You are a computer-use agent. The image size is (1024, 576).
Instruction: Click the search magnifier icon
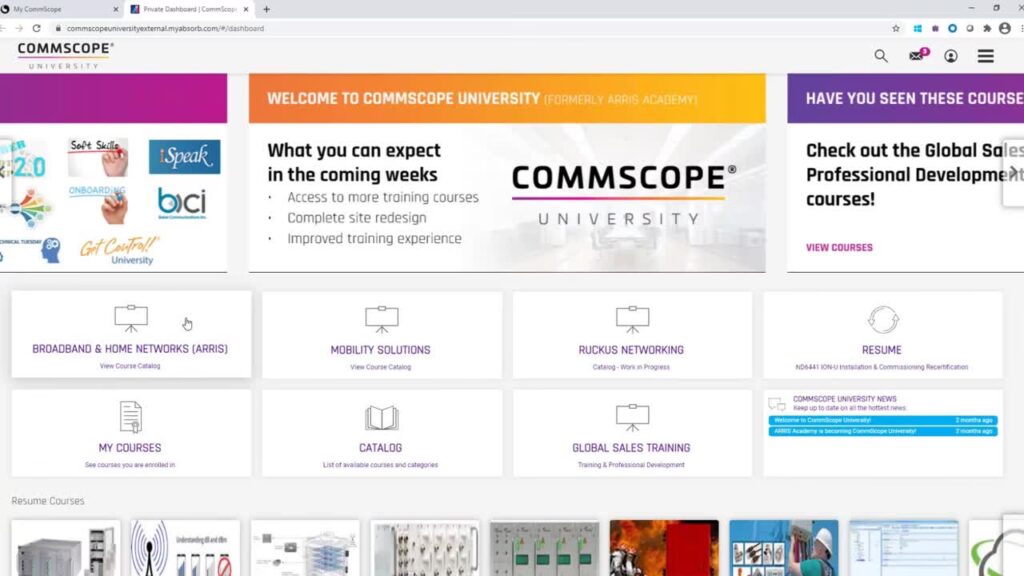(881, 56)
